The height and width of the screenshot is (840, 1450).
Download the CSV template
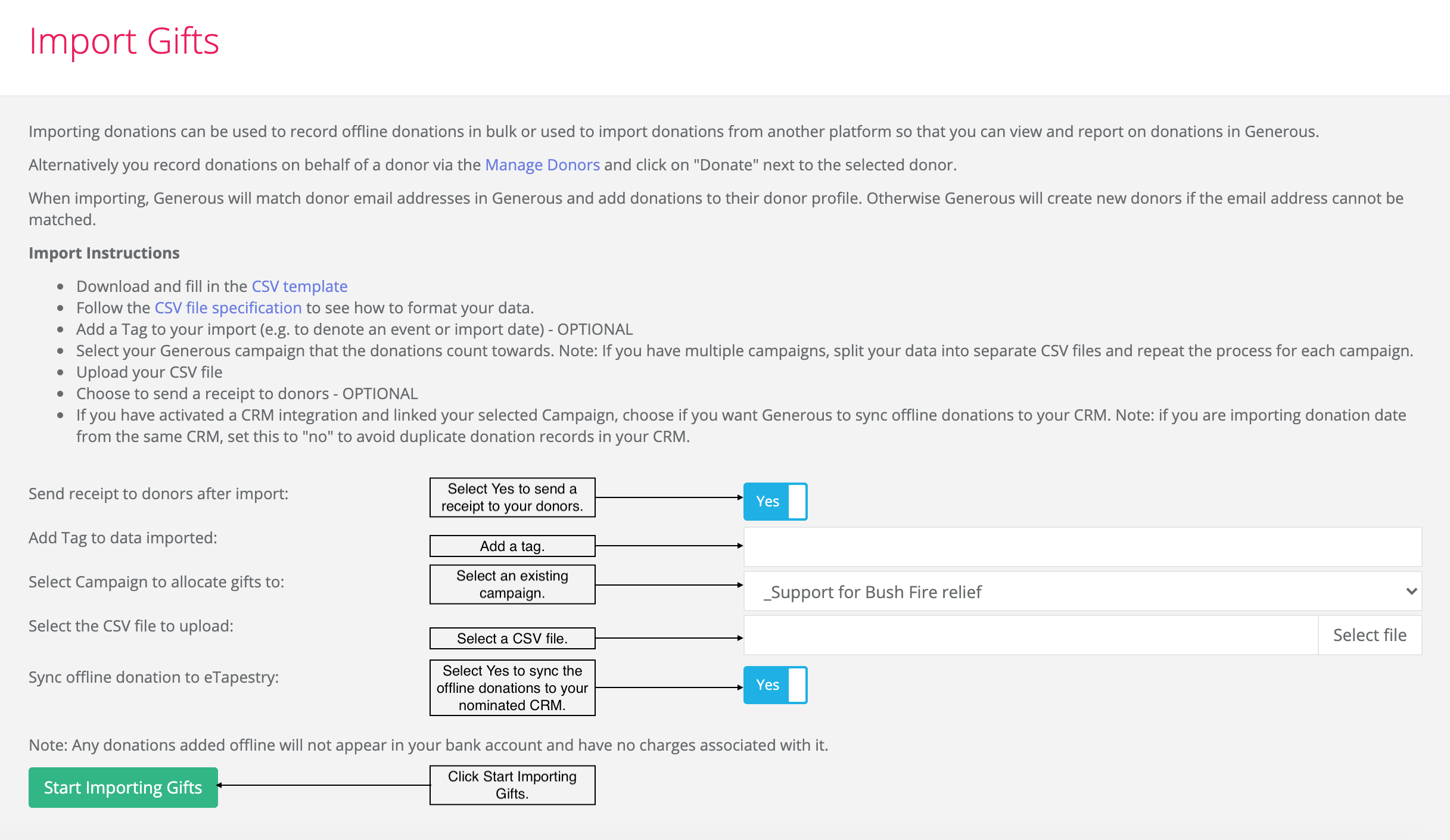pyautogui.click(x=299, y=286)
